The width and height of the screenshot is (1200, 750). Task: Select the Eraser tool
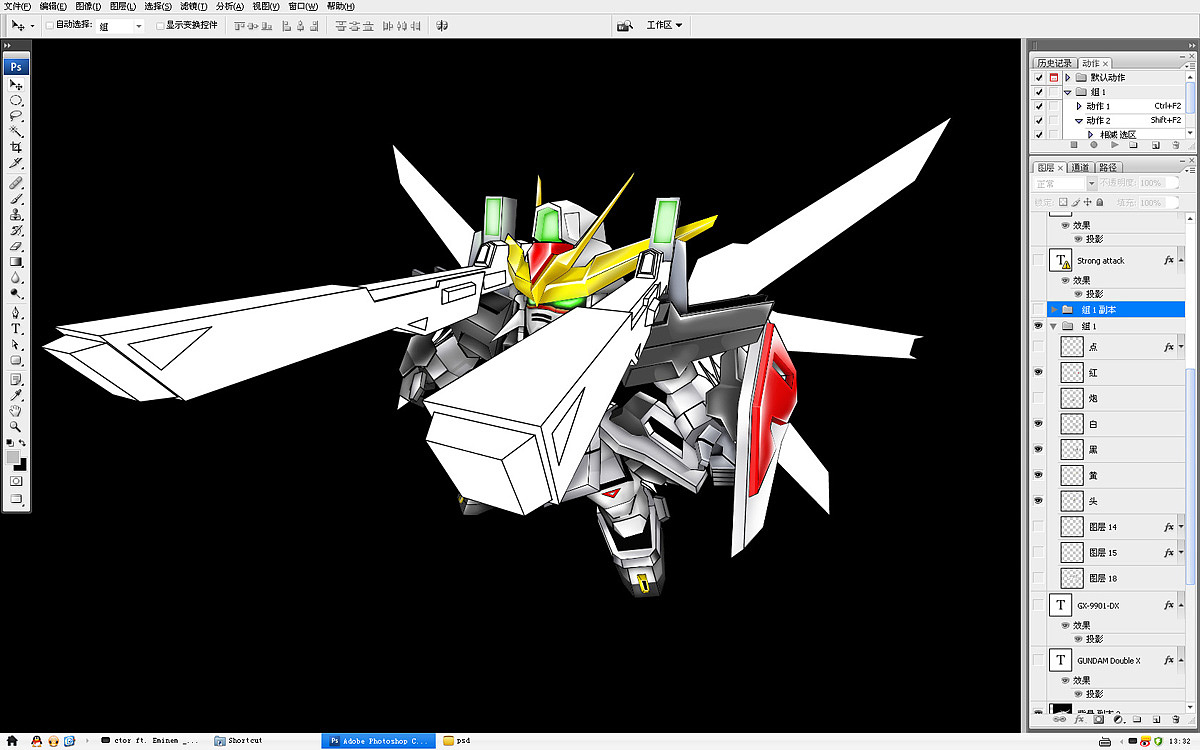16,245
